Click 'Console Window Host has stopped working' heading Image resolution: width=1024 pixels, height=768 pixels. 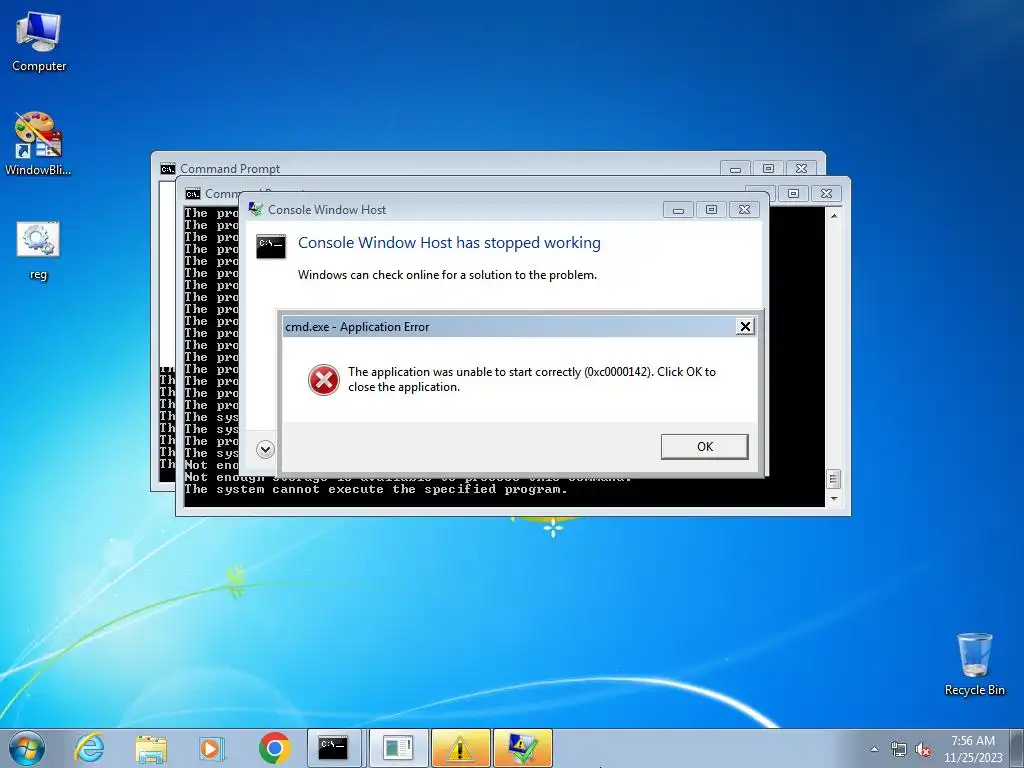point(449,243)
